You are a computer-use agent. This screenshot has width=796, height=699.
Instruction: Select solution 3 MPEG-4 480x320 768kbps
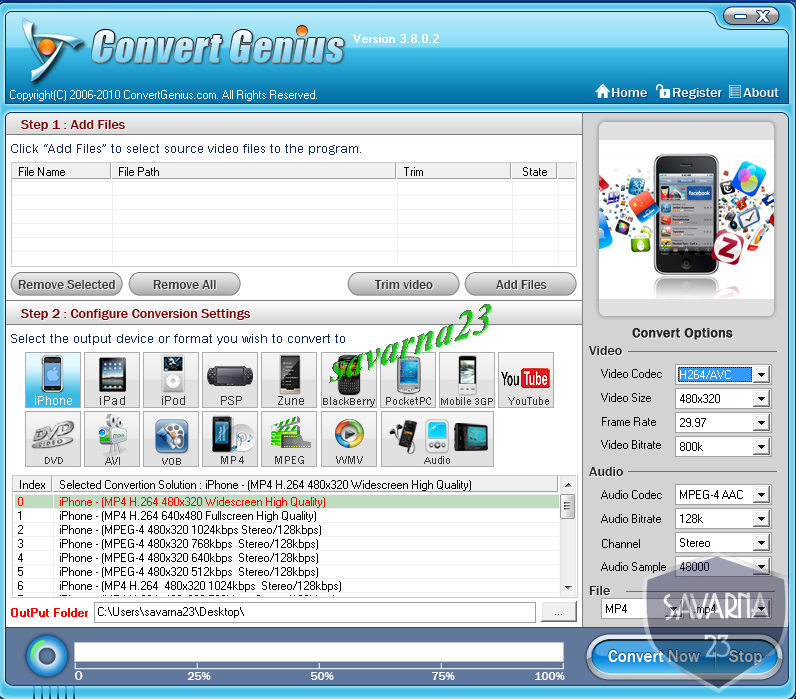click(x=286, y=544)
